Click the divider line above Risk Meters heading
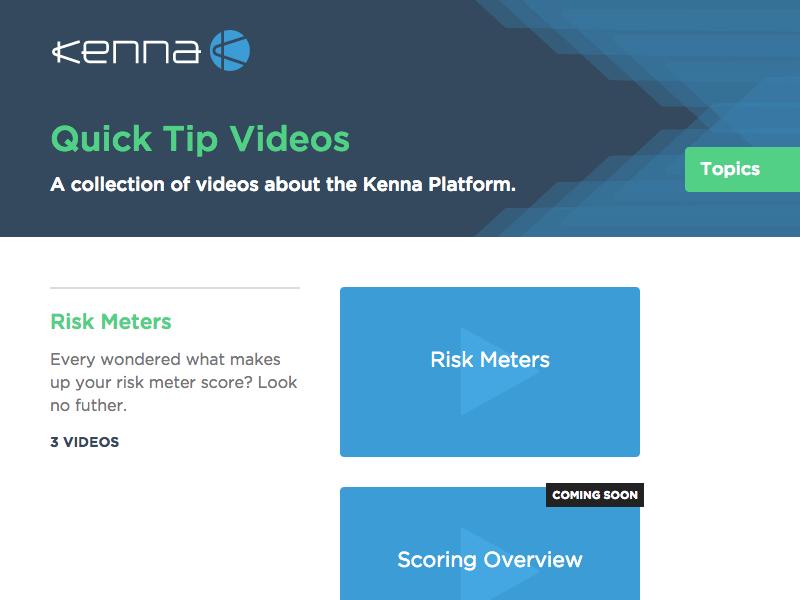This screenshot has height=600, width=800. [x=174, y=288]
